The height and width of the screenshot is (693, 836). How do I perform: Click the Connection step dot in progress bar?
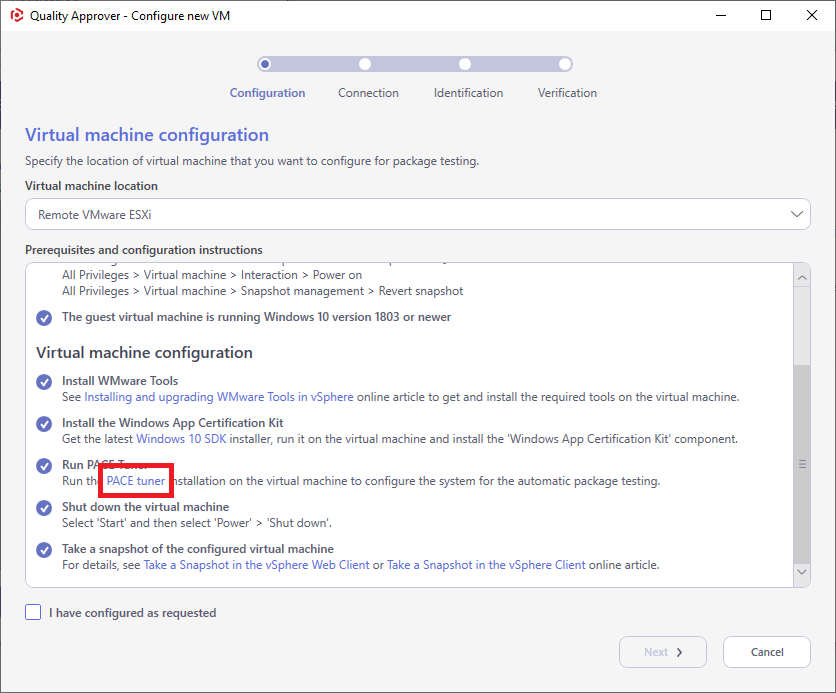[365, 64]
